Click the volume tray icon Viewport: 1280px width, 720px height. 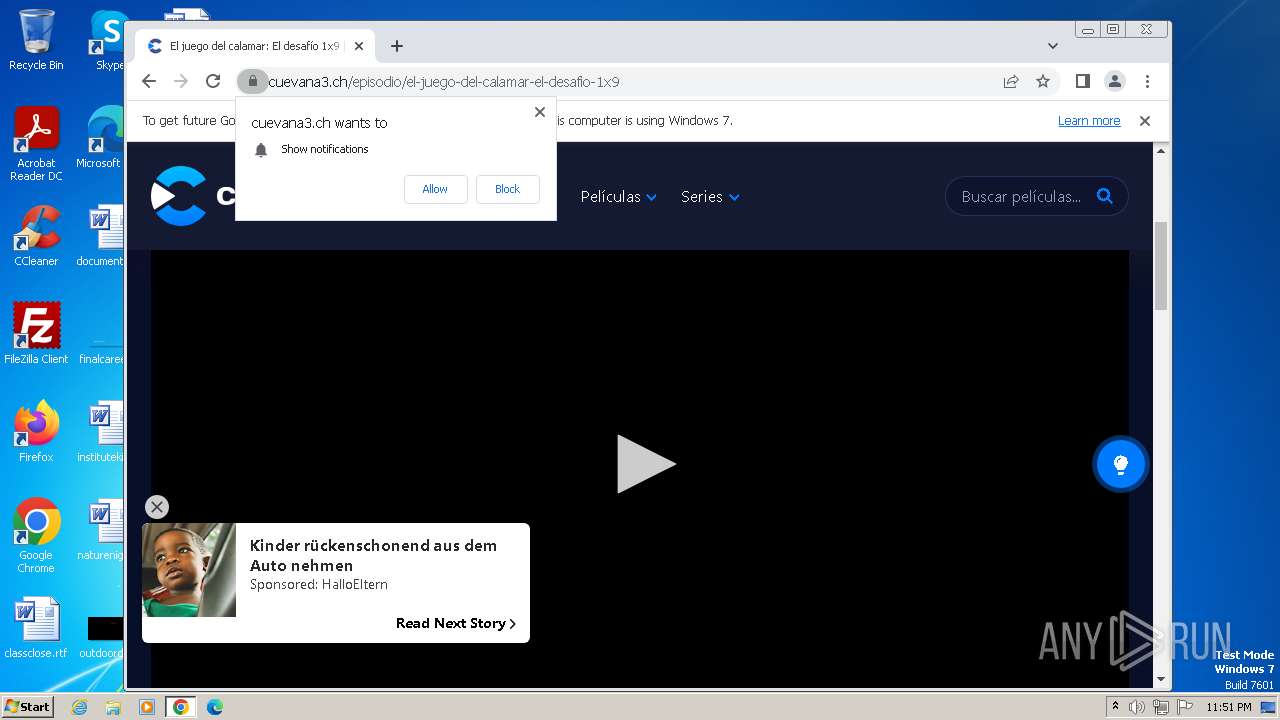(x=1137, y=707)
